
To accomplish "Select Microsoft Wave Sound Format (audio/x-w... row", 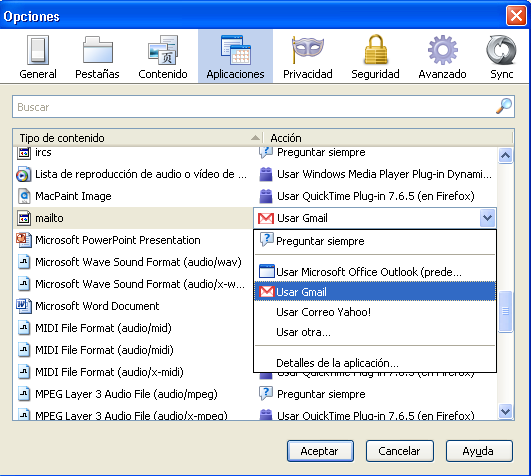I will [x=133, y=284].
